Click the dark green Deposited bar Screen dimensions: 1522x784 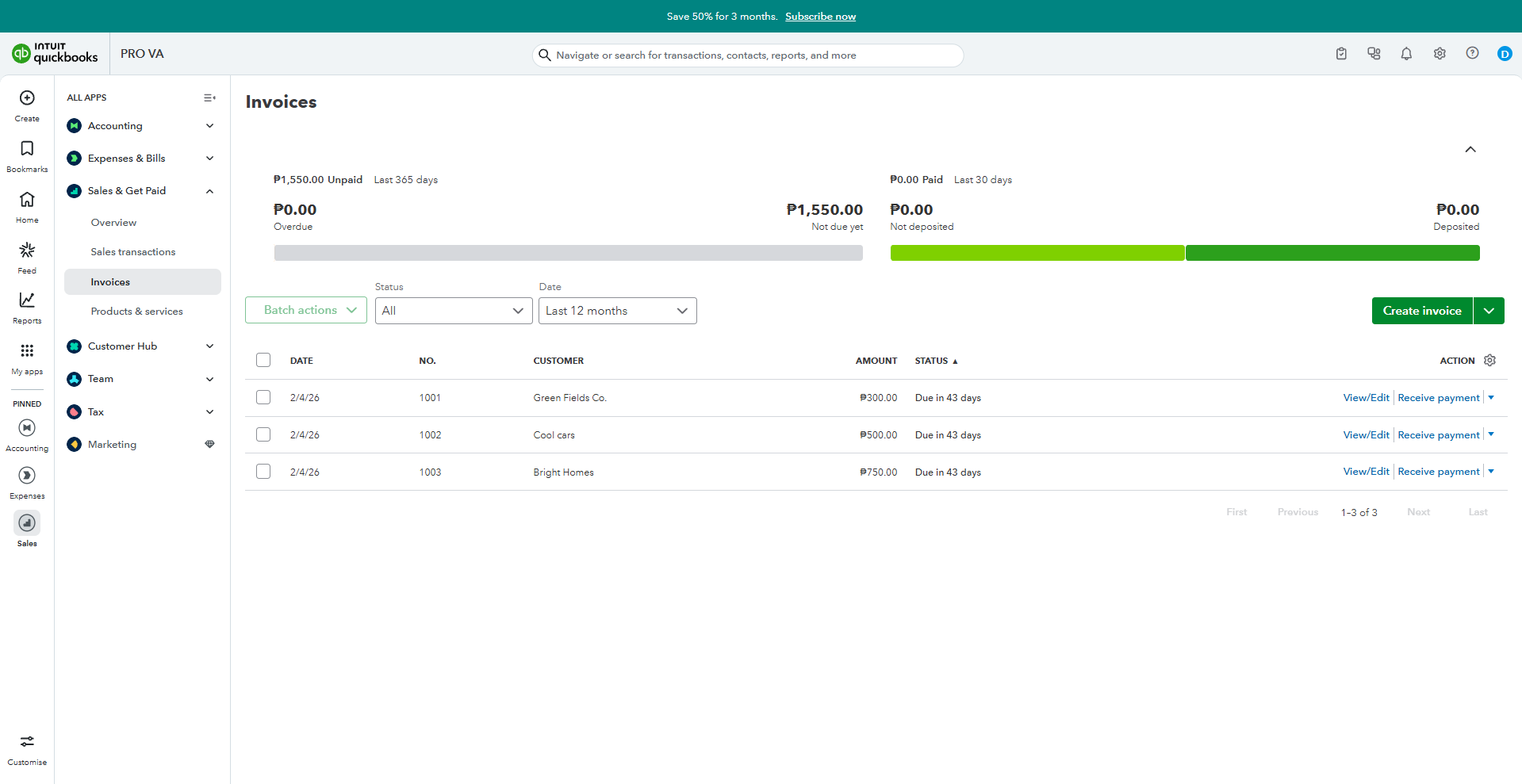pyautogui.click(x=1332, y=253)
